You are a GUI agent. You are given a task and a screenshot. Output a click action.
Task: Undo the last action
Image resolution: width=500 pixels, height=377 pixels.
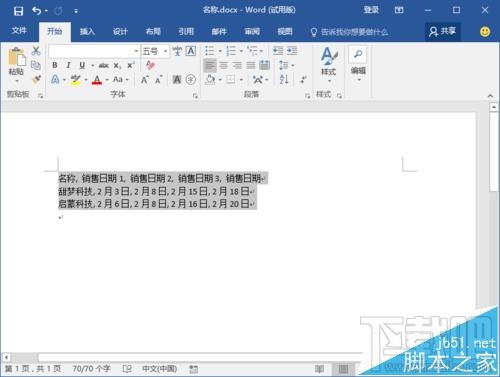coord(36,11)
